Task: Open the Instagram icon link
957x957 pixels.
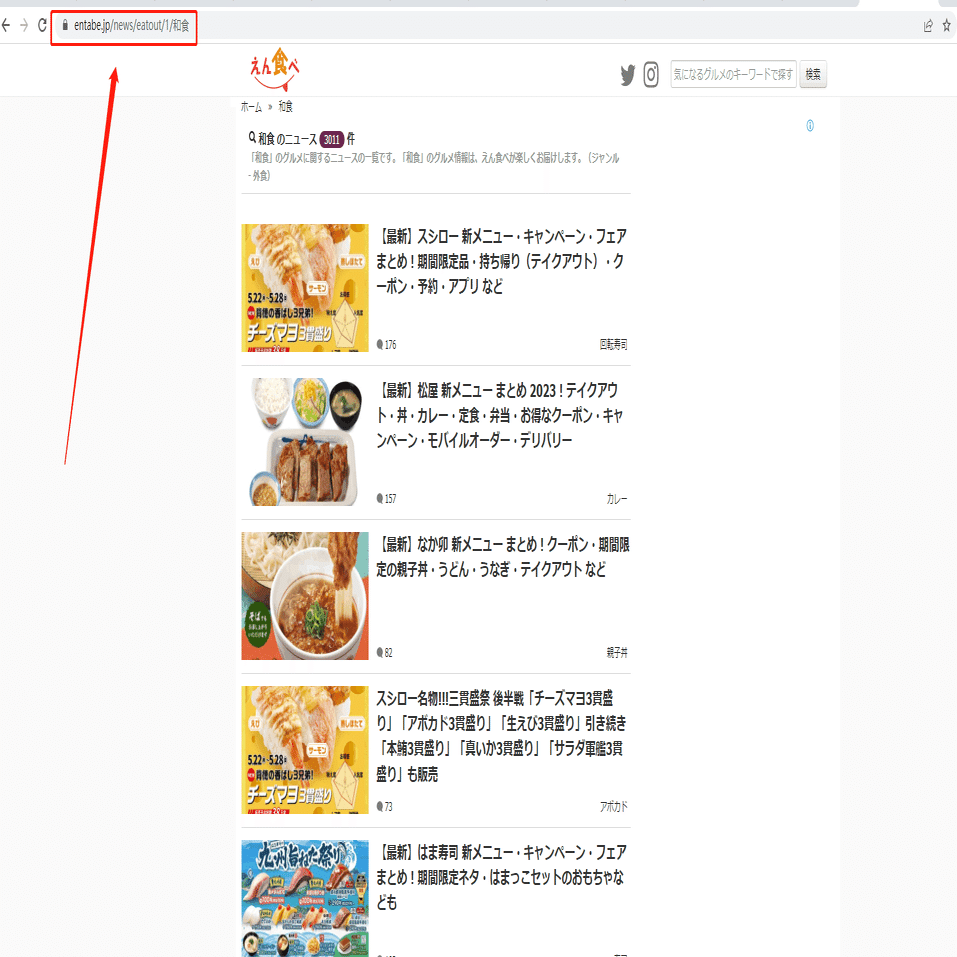Action: coord(651,75)
